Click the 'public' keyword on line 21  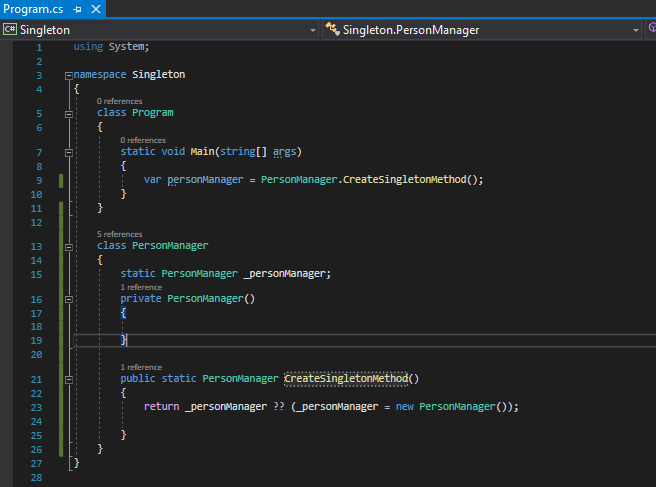pyautogui.click(x=138, y=379)
